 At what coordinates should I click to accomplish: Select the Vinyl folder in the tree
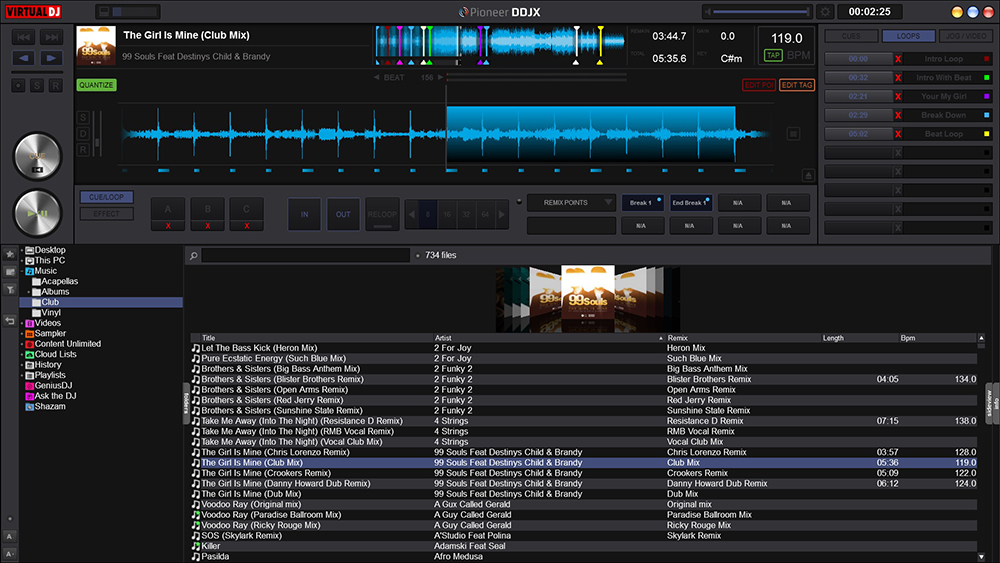click(50, 312)
